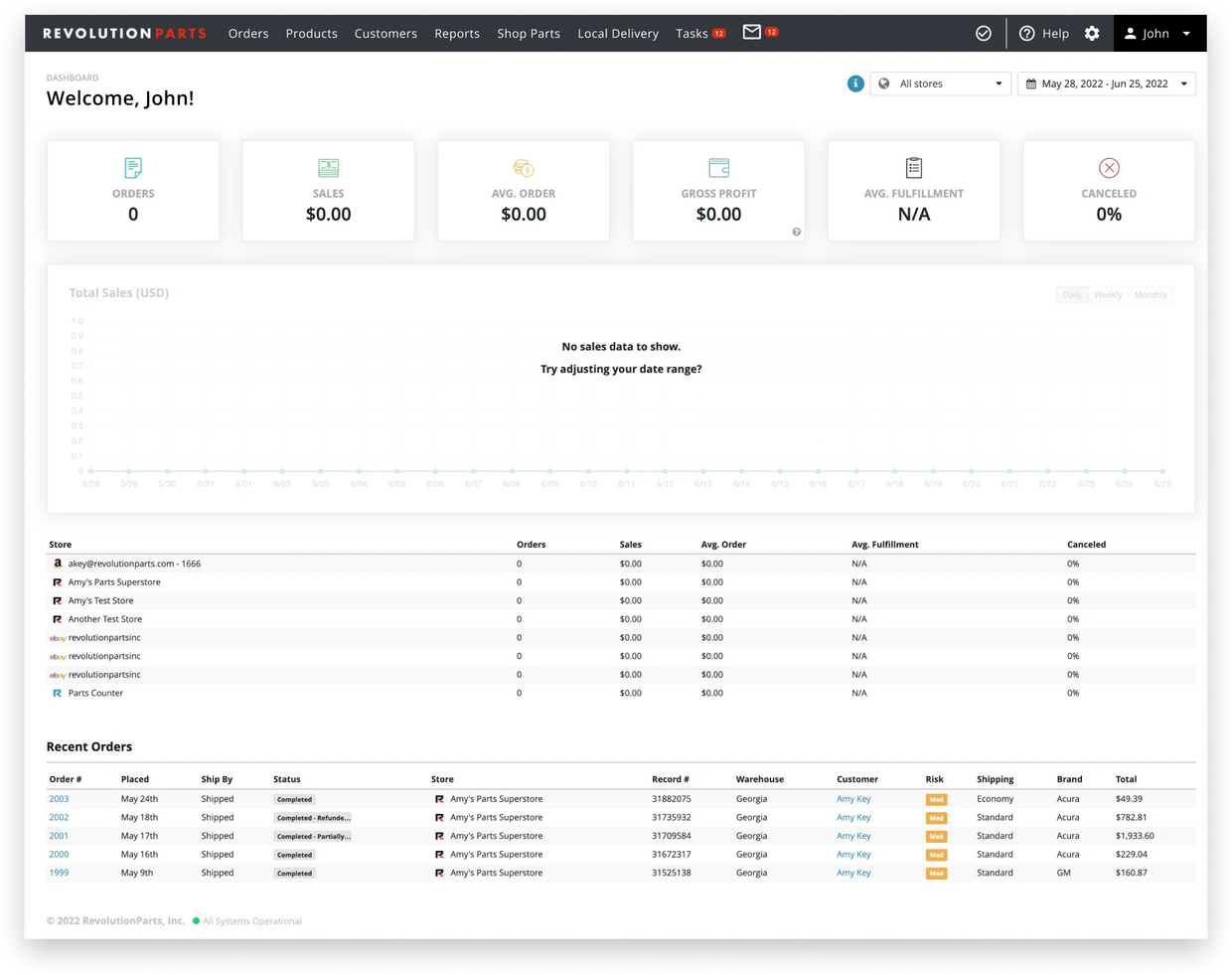Switch chart to Daily view

coord(1072,295)
